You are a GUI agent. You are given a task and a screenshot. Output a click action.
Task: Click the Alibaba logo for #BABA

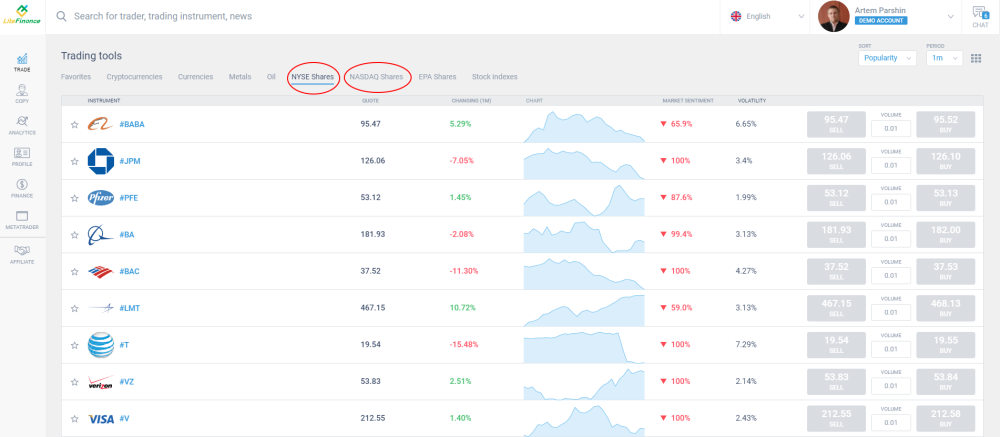click(x=101, y=124)
